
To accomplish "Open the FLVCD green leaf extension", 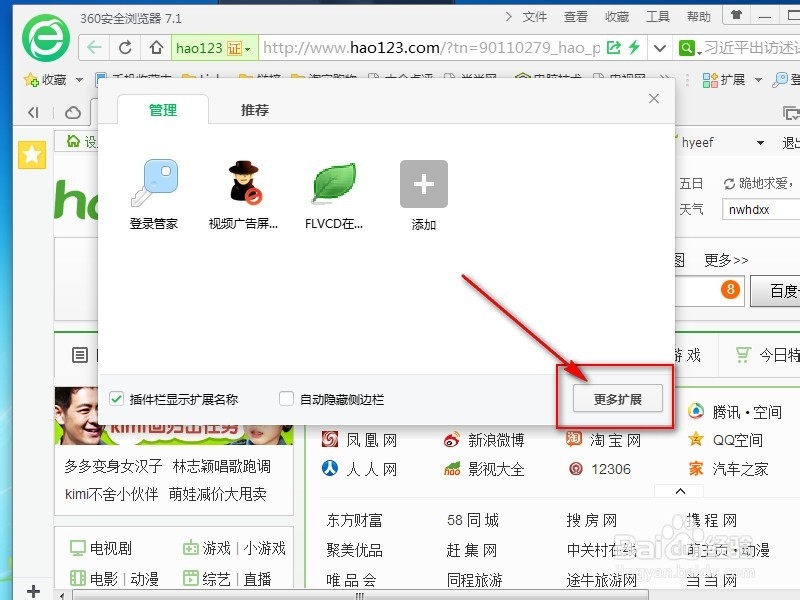I will pos(334,194).
